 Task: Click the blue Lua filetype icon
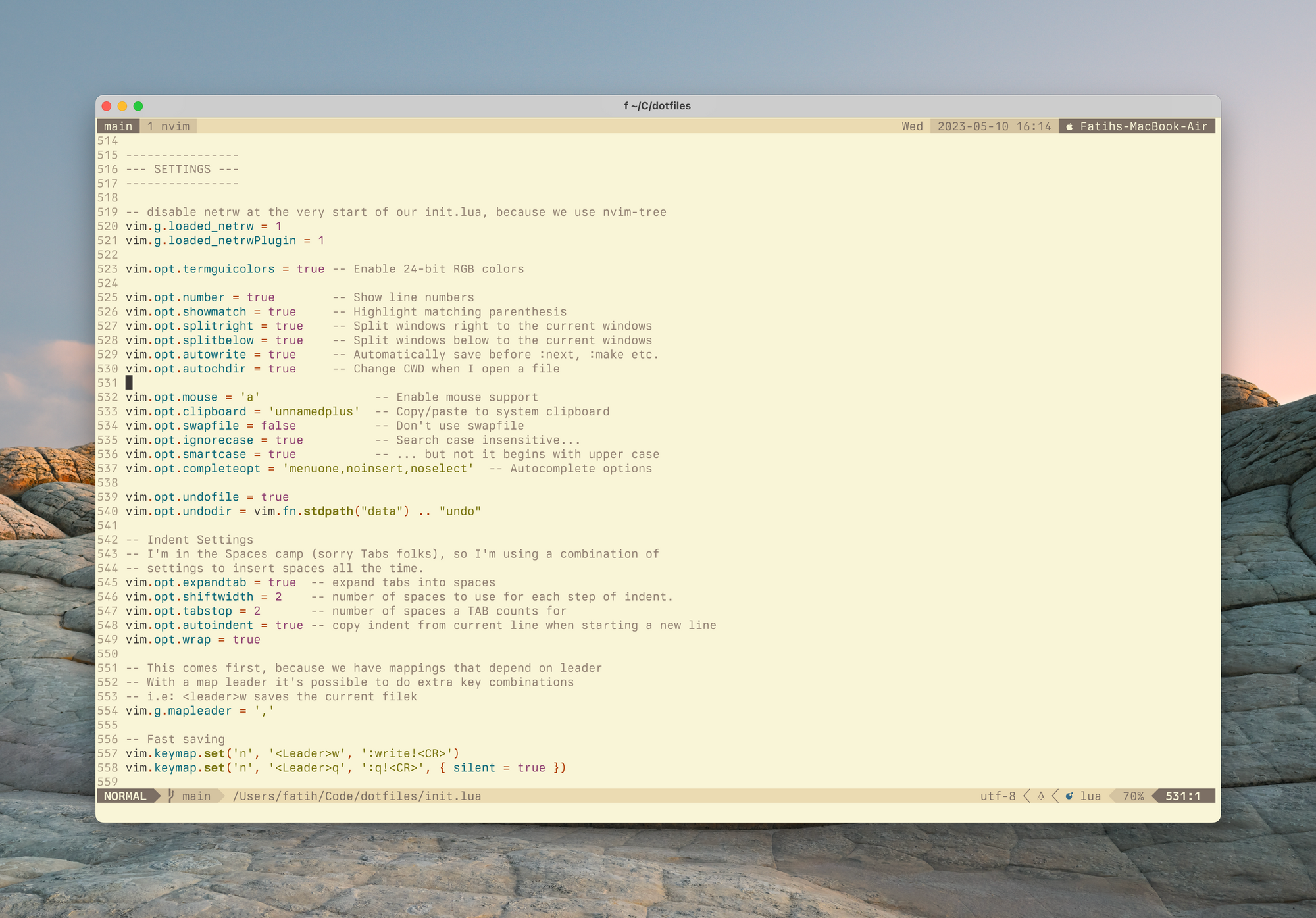click(1069, 796)
